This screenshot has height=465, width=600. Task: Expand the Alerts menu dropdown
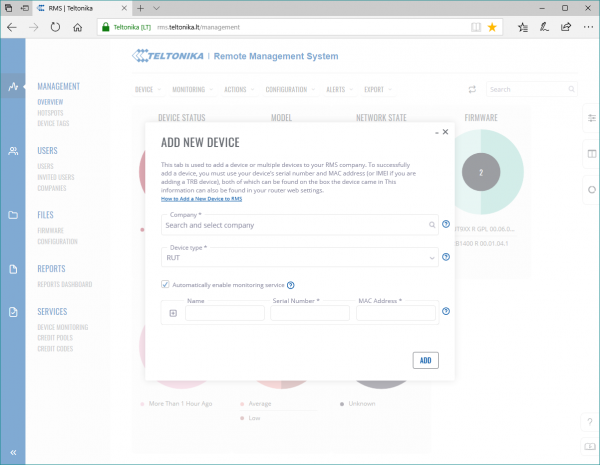tap(339, 90)
